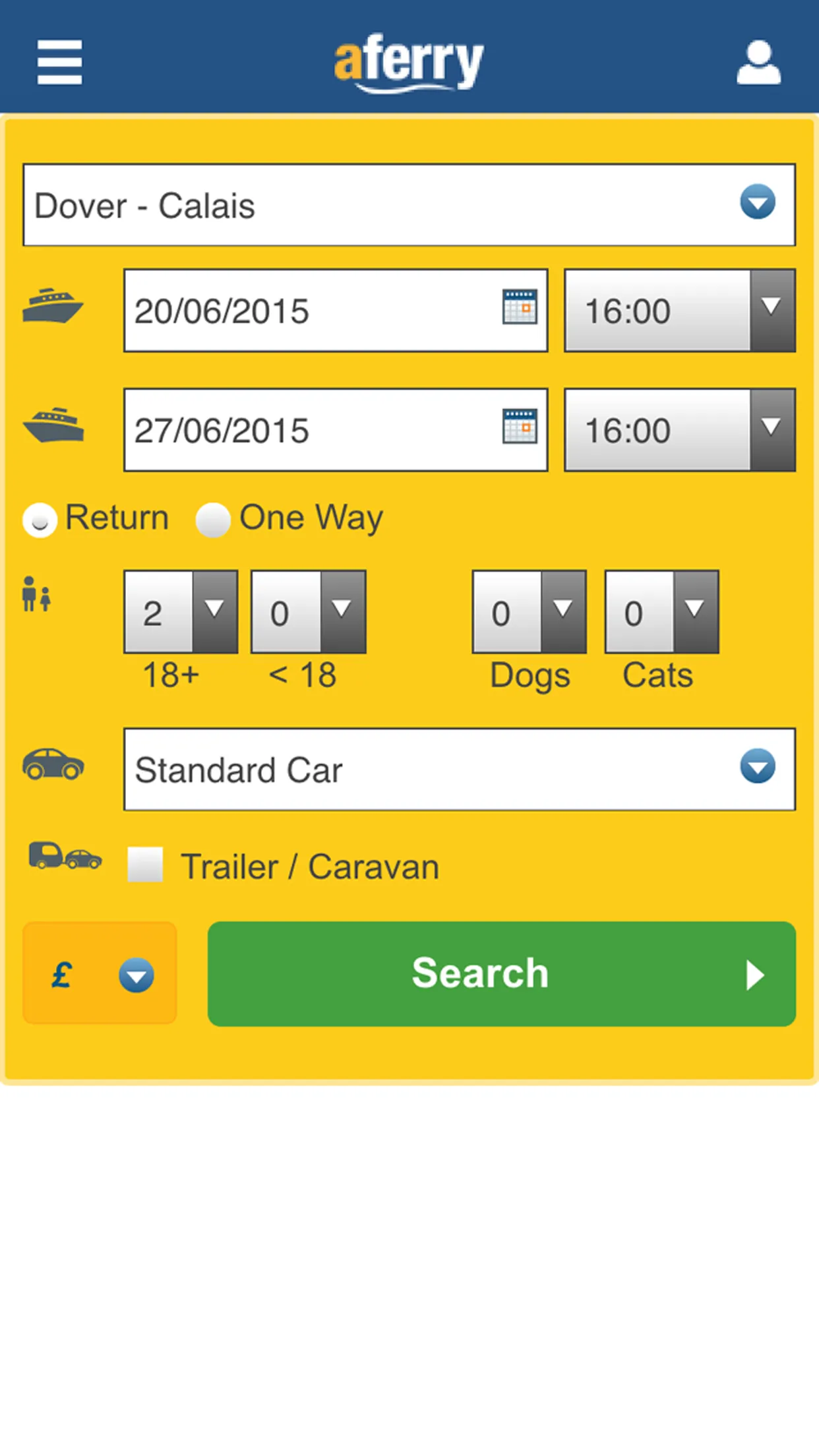The height and width of the screenshot is (1456, 819).
Task: Open the Cats count dropdown
Action: pyautogui.click(x=662, y=612)
